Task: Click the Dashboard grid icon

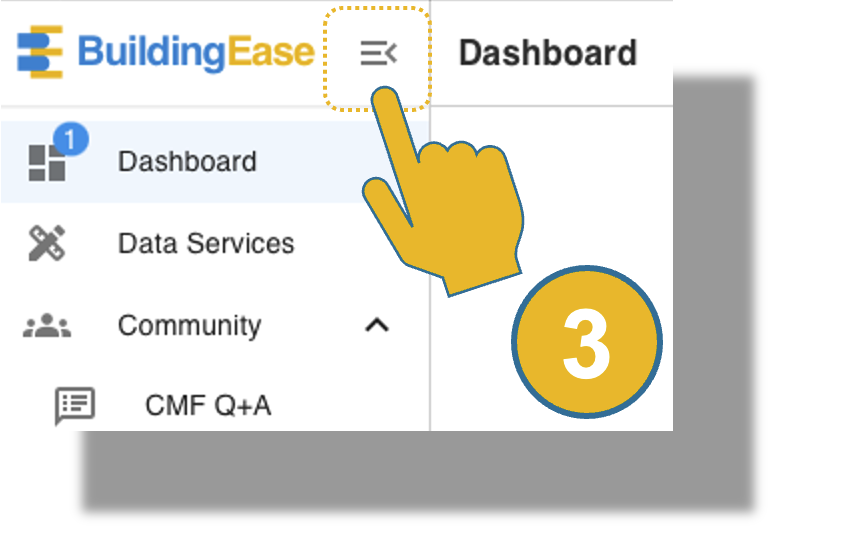Action: [47, 163]
